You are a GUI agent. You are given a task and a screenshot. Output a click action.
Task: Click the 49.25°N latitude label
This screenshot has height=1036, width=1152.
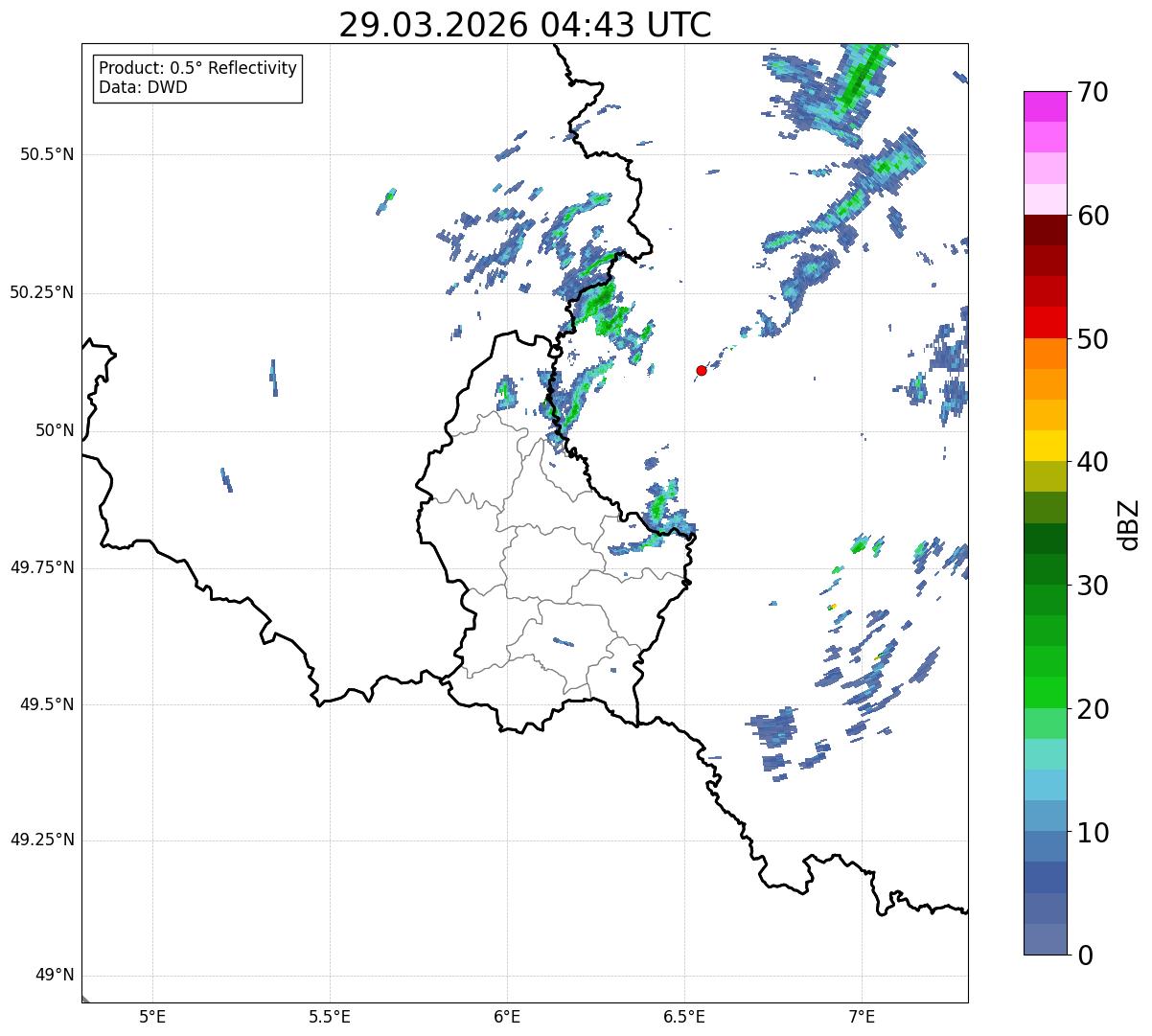(x=42, y=840)
